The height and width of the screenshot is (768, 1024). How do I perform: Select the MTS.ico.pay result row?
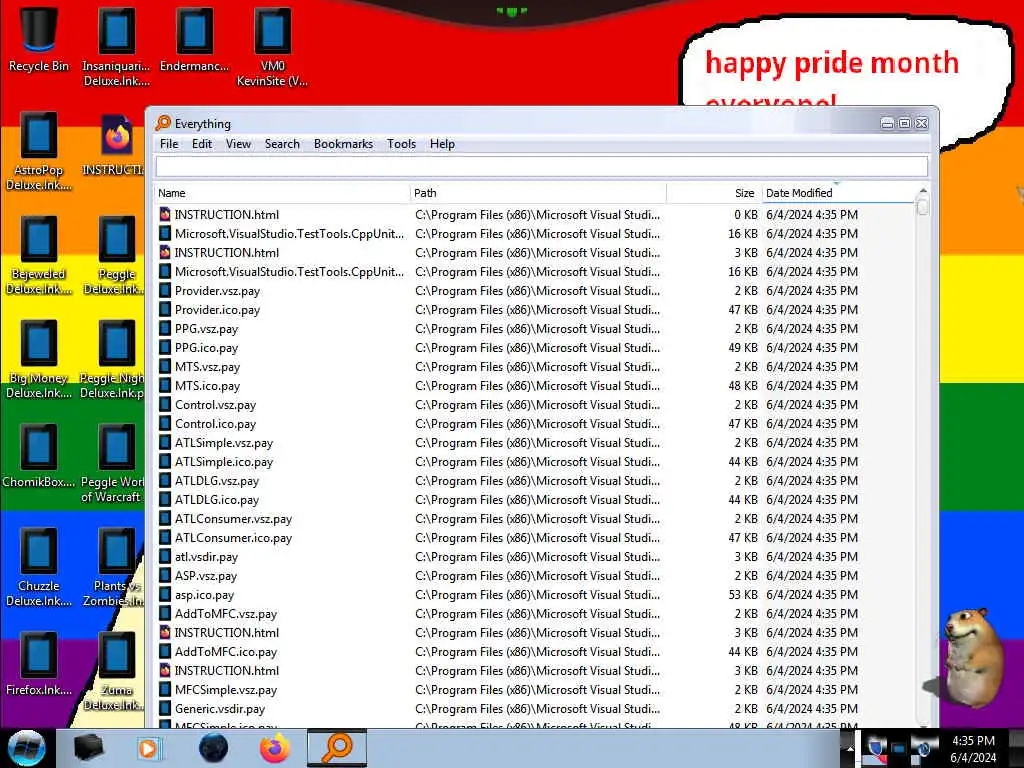[536, 385]
